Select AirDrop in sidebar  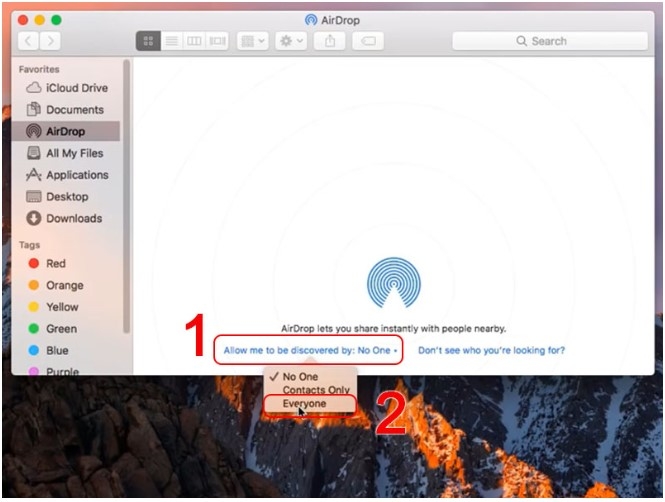click(x=66, y=131)
